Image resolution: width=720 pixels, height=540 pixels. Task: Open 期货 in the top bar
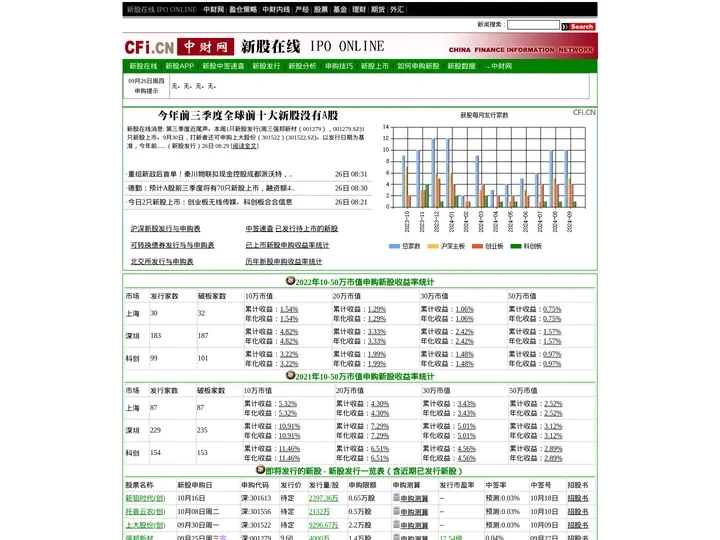[377, 9]
